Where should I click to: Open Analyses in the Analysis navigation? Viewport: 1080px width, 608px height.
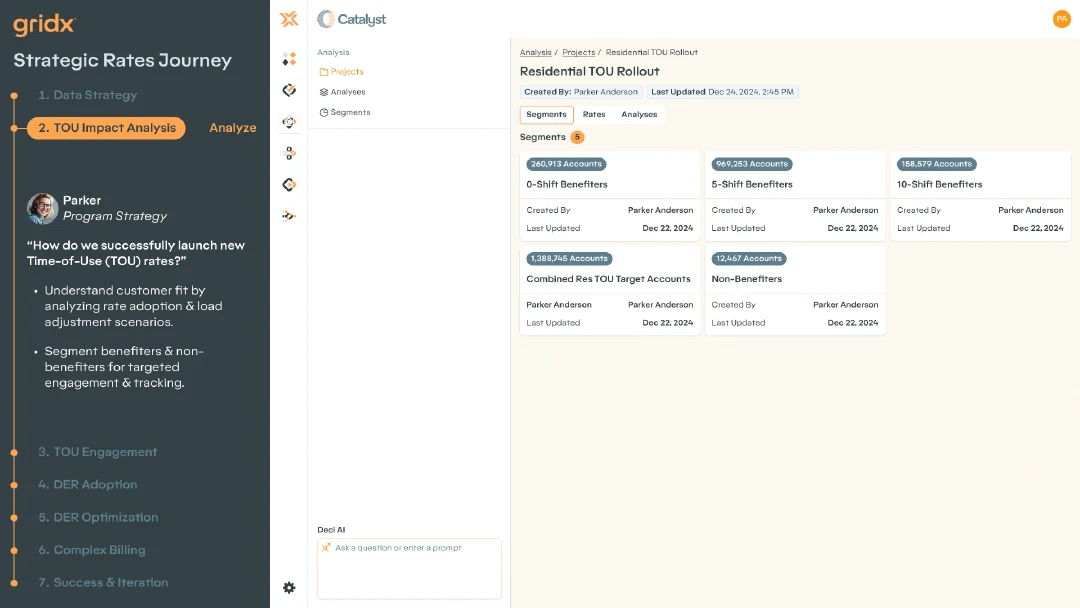[348, 92]
